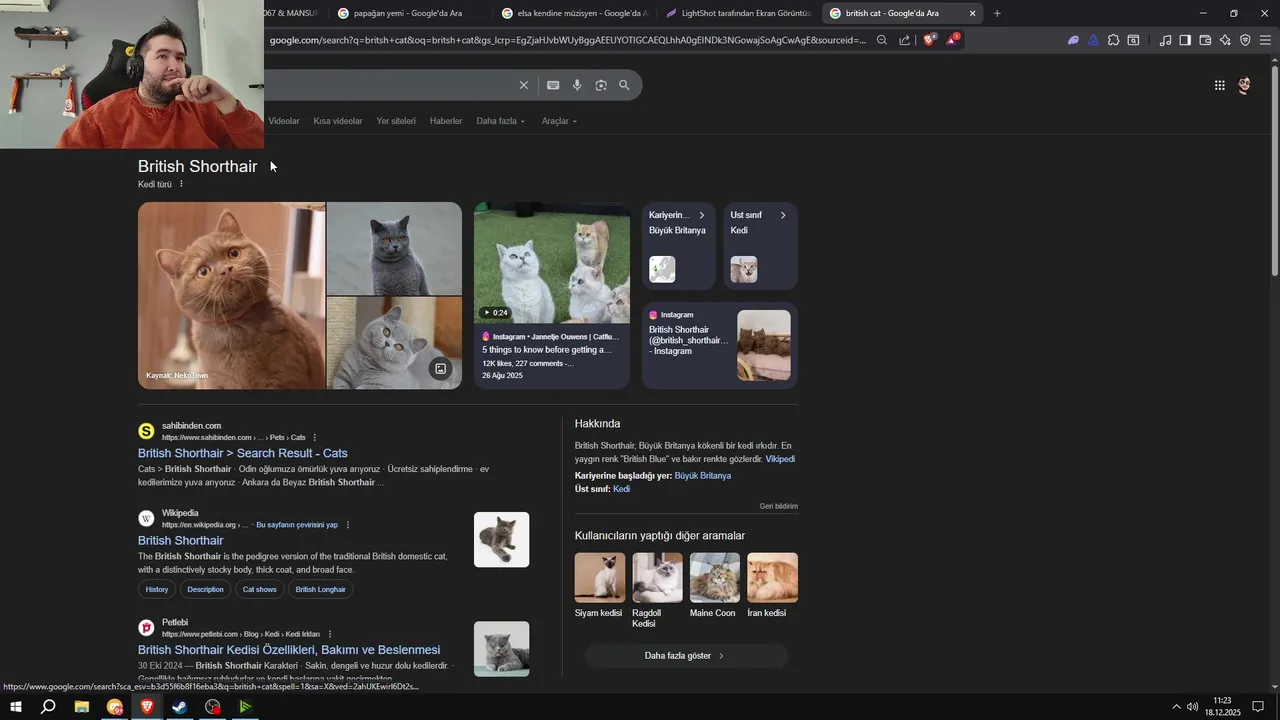Open the OBS Studio taskbar icon
The height and width of the screenshot is (720, 1280).
tap(213, 707)
